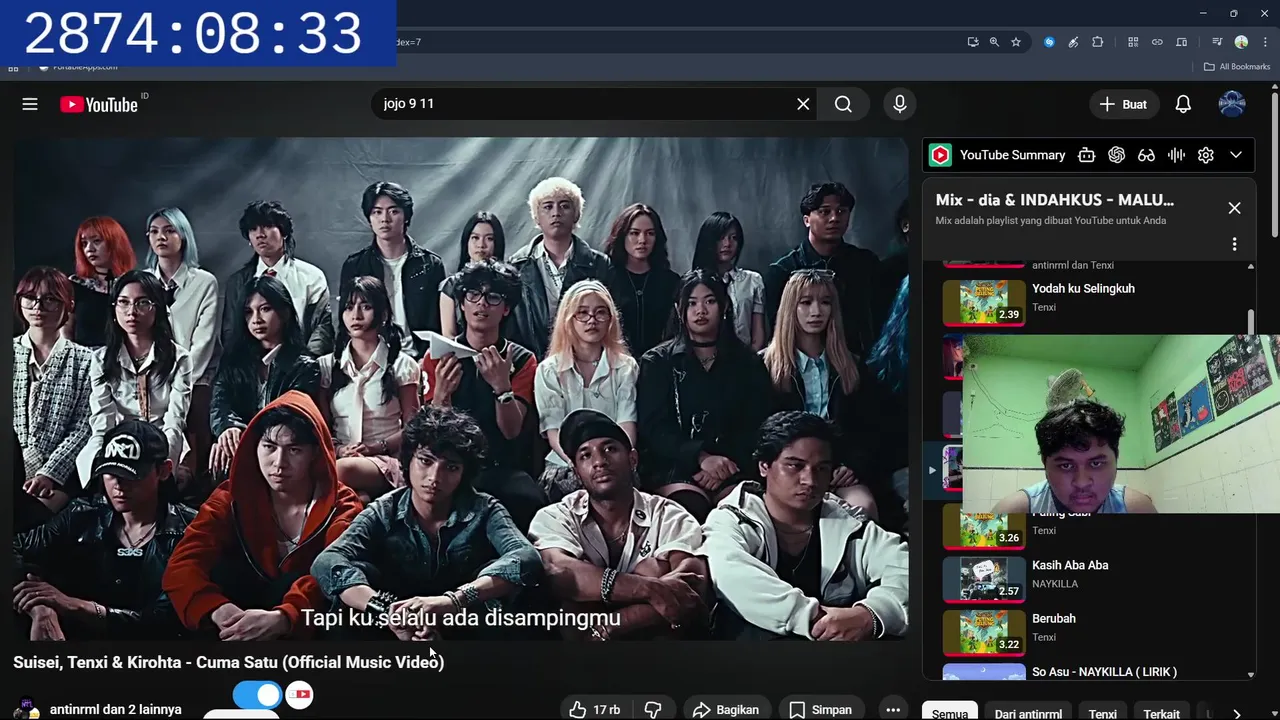Bookmark this page with star icon
Screen dimensions: 1280x720
(x=1016, y=42)
